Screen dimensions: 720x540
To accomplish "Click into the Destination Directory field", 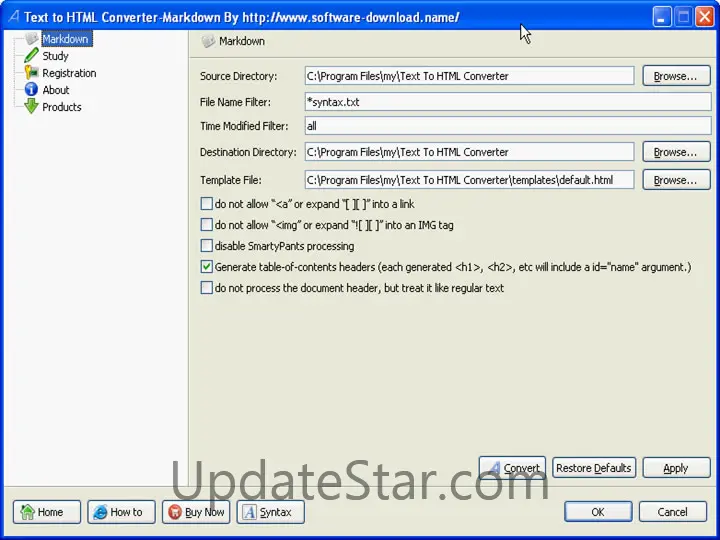I will tap(469, 152).
